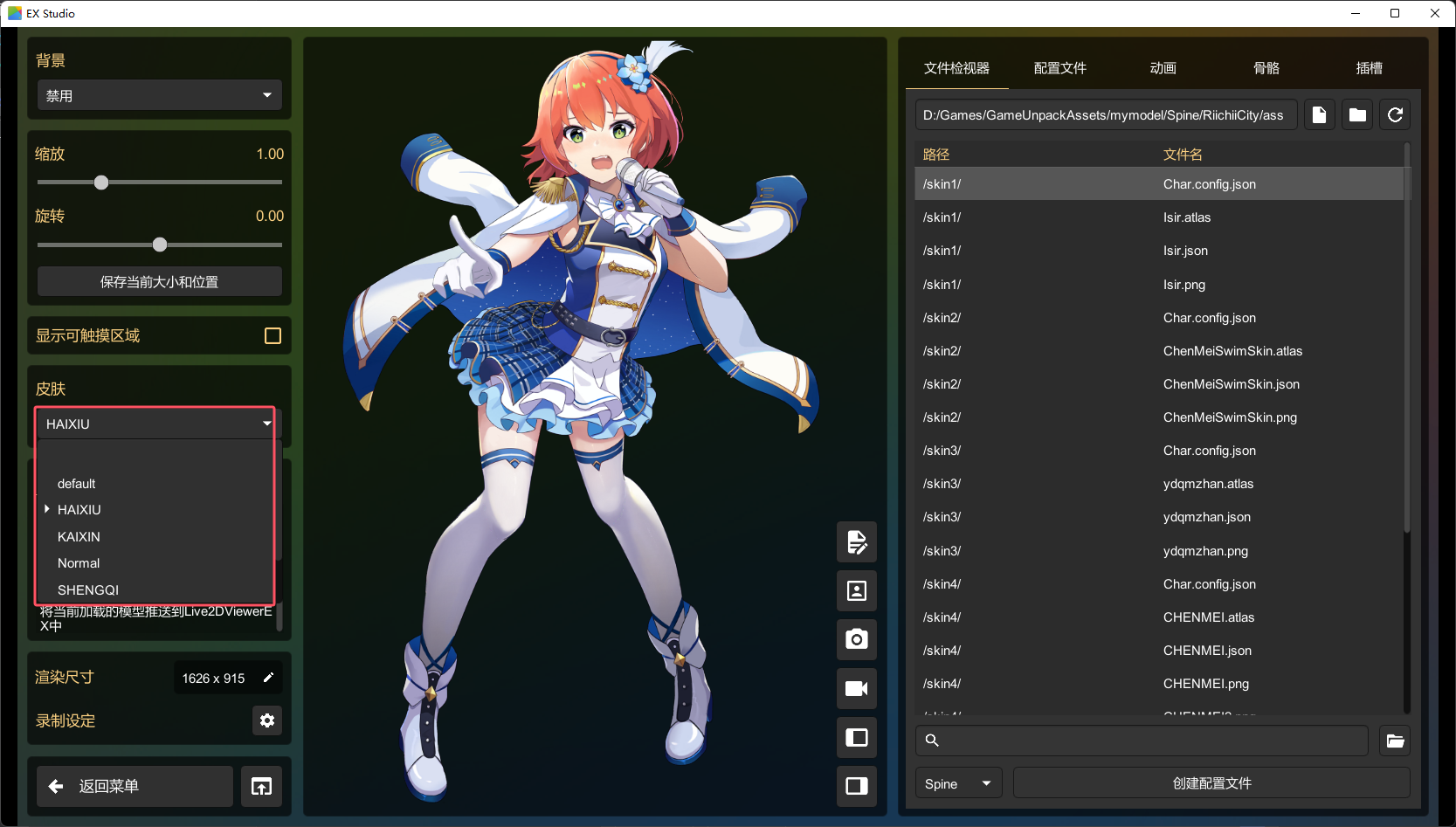Open recording settings gear icon
This screenshot has width=1456, height=827.
[267, 720]
